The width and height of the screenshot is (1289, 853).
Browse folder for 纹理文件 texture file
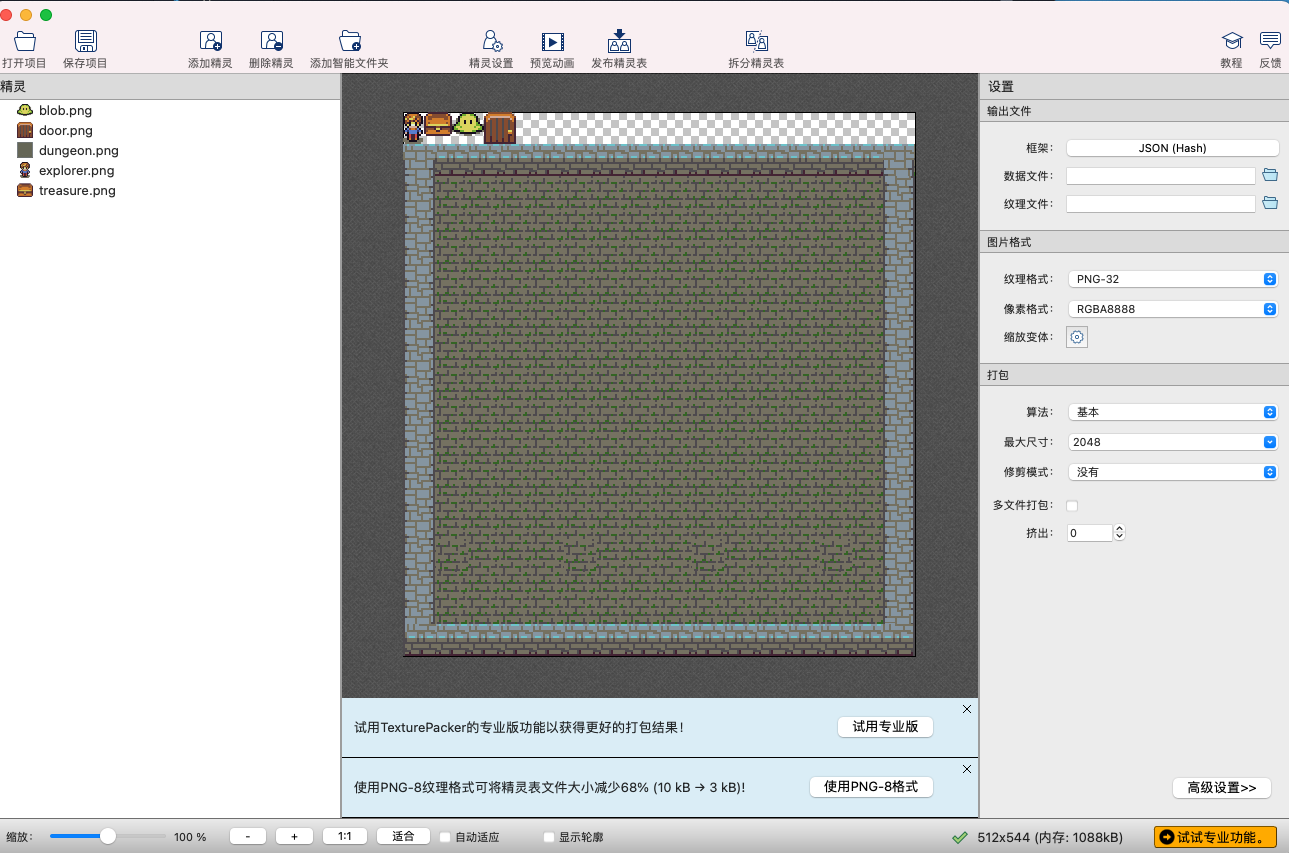1270,203
